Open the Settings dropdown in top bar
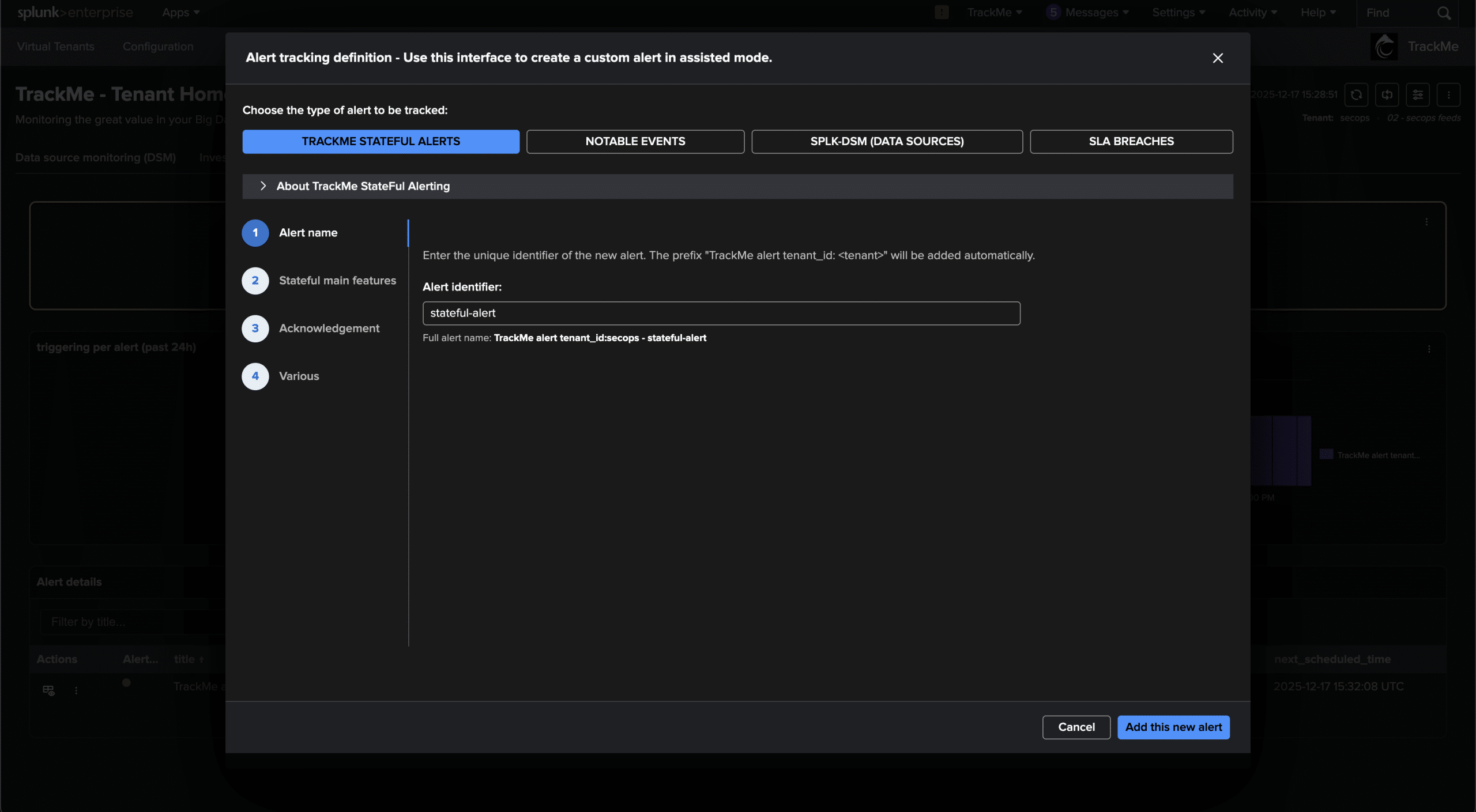The width and height of the screenshot is (1476, 812). pyautogui.click(x=1178, y=13)
